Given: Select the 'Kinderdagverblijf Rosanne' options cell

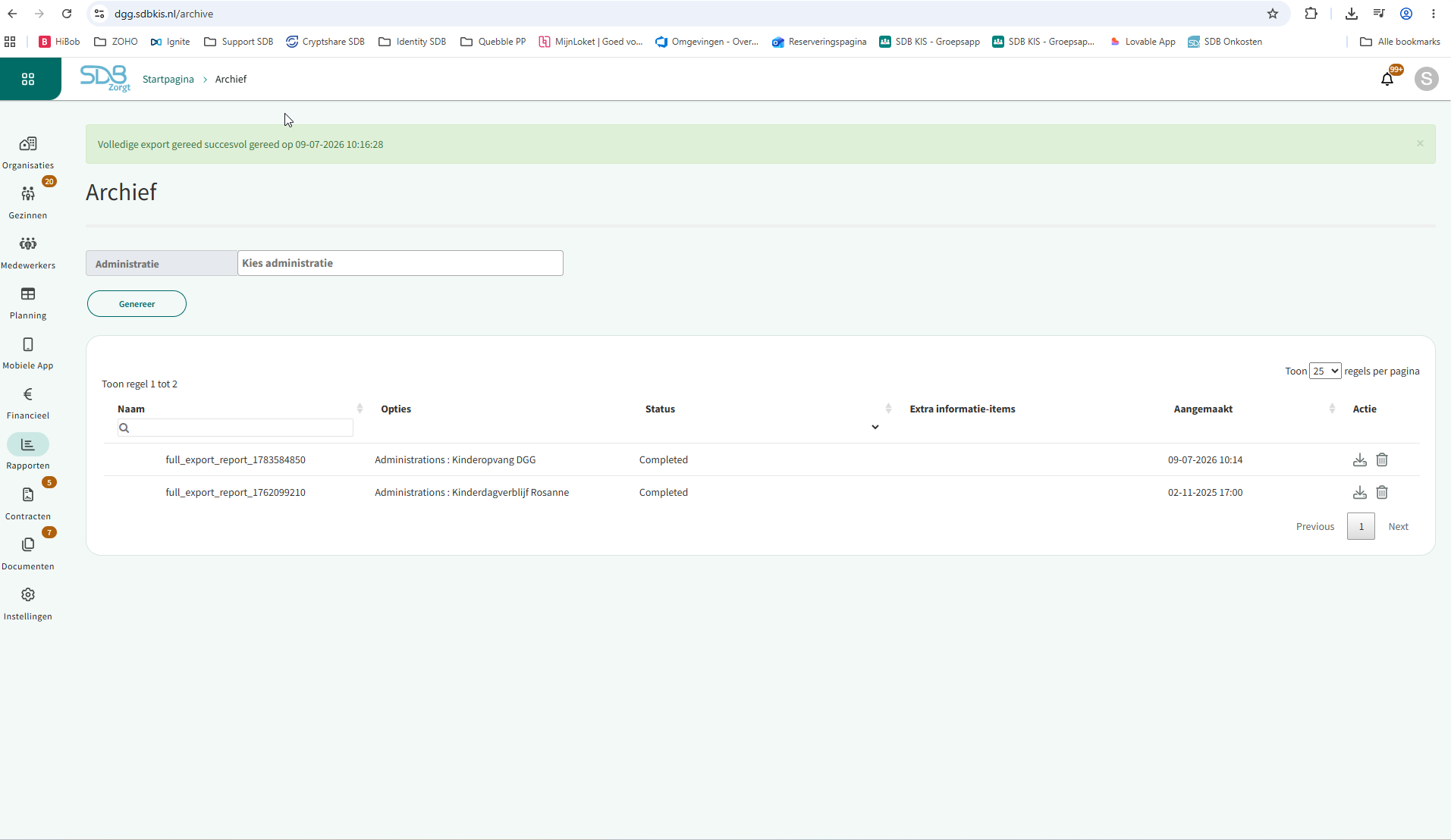Looking at the screenshot, I should coord(472,493).
